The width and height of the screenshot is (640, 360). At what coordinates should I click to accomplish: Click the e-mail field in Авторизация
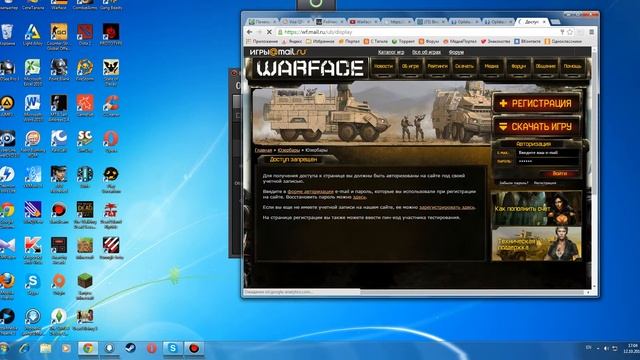(548, 153)
